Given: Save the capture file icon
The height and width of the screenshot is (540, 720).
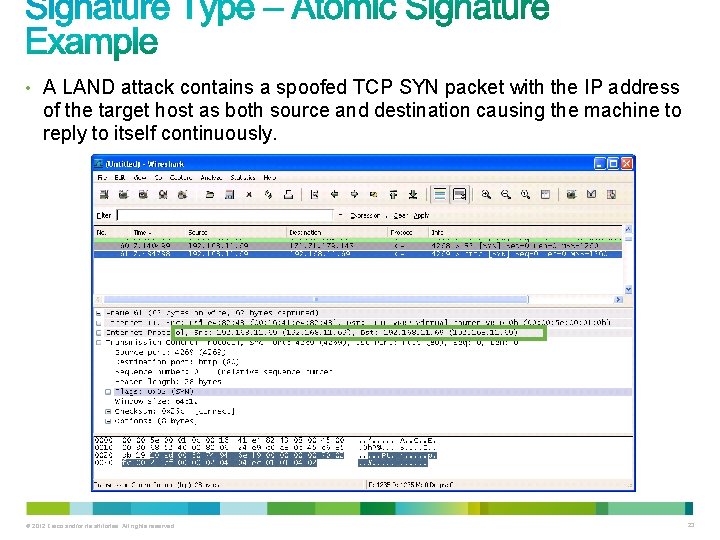Looking at the screenshot, I should click(x=230, y=195).
